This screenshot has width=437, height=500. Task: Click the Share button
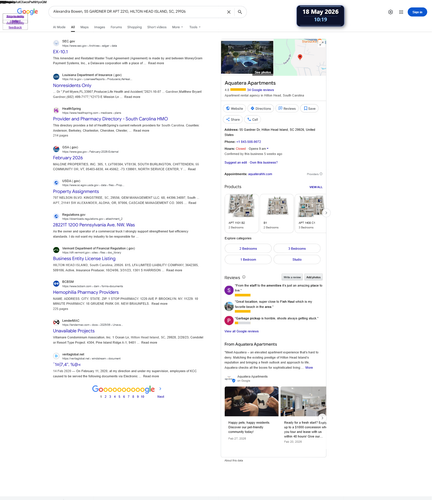[x=233, y=119]
